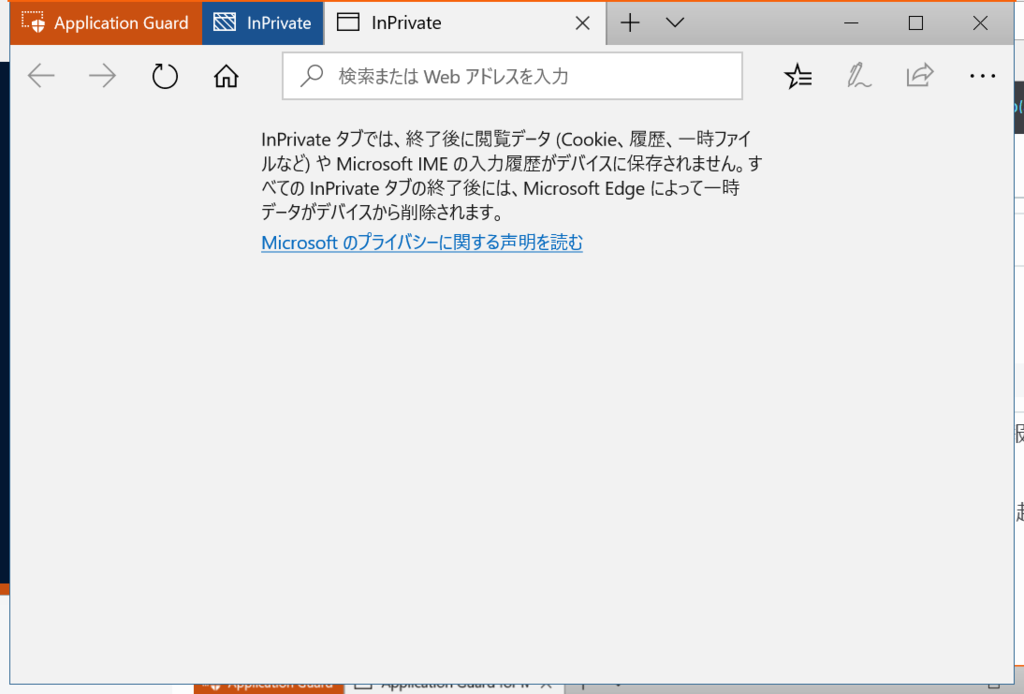Viewport: 1024px width, 694px height.
Task: Share this page via share icon
Action: tap(920, 76)
